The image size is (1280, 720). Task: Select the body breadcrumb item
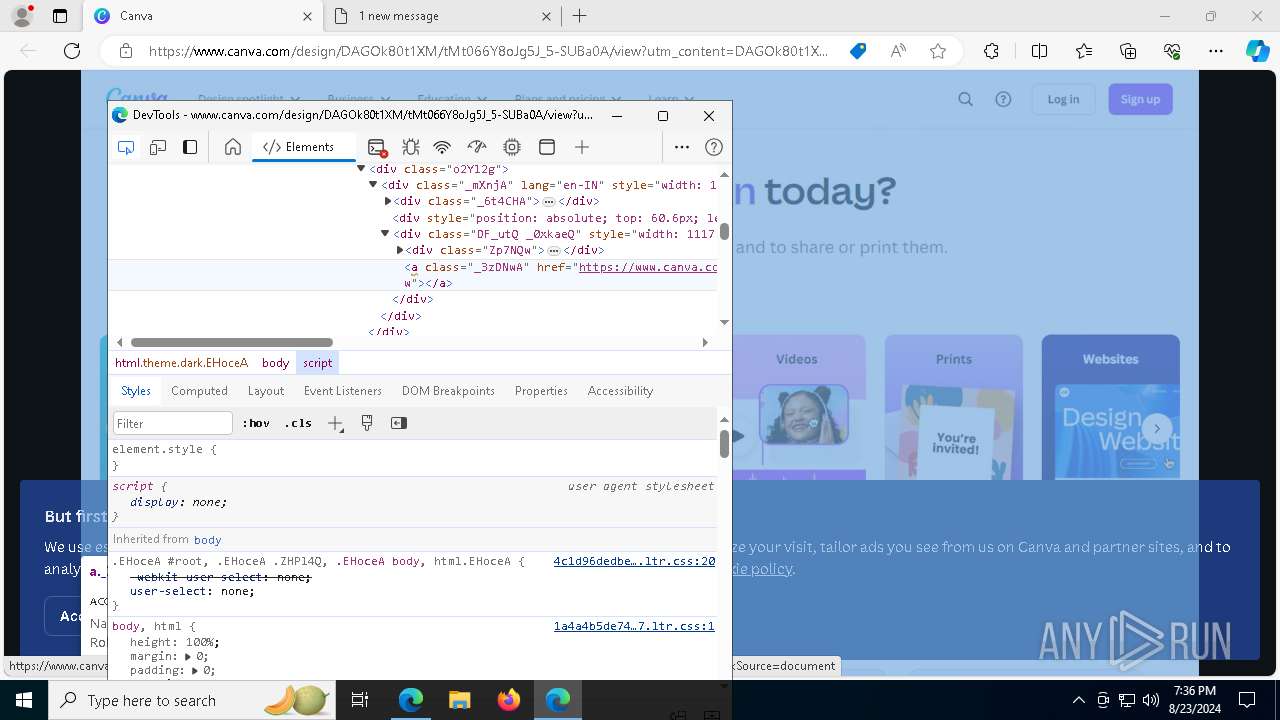click(x=275, y=363)
